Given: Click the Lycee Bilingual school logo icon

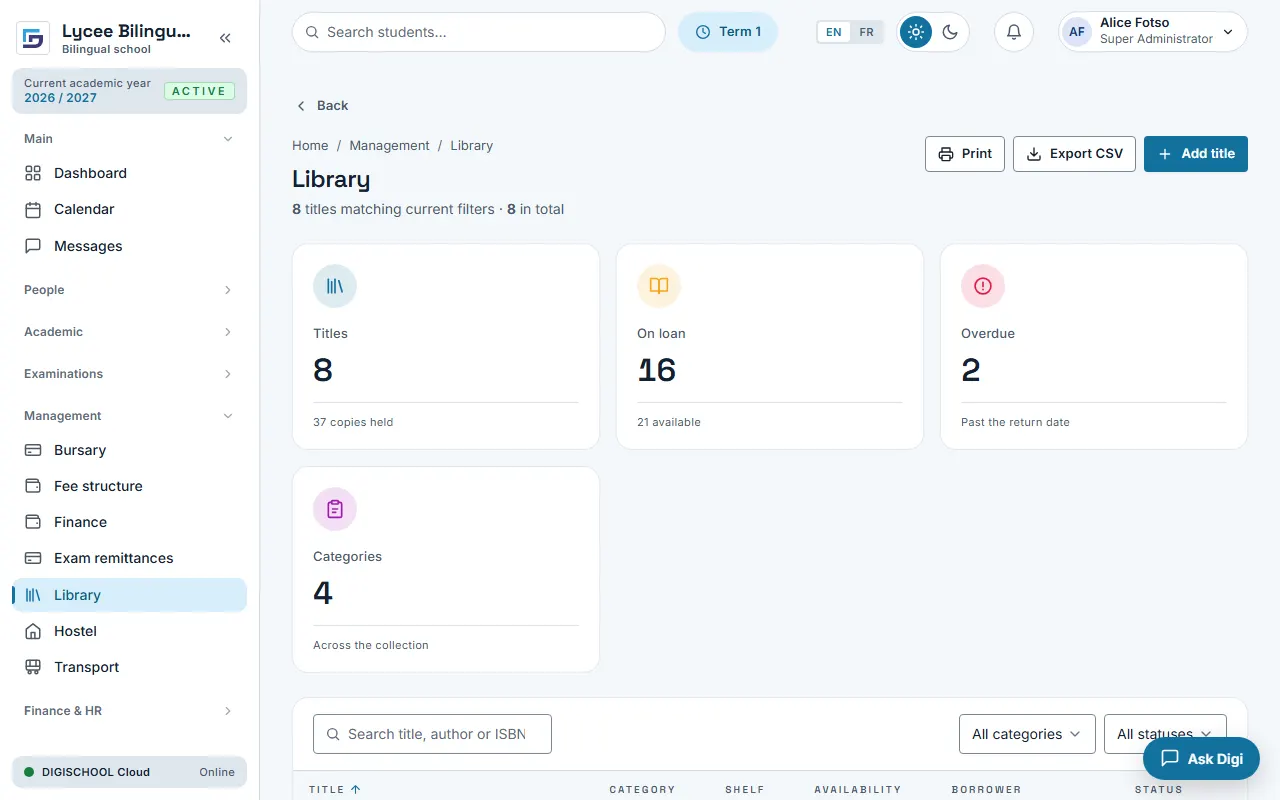Looking at the screenshot, I should [33, 38].
